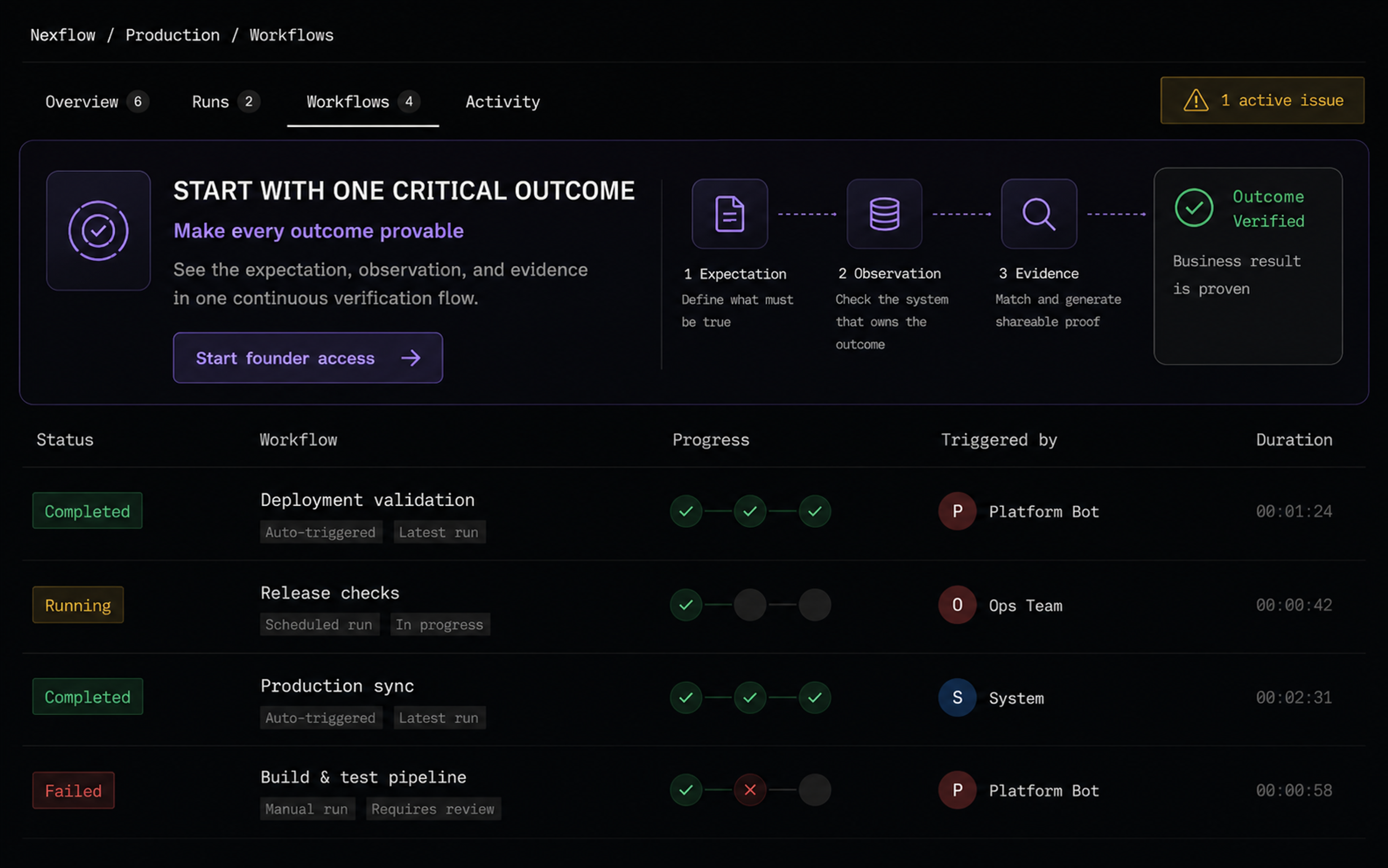Click the Failed status badge

73,791
